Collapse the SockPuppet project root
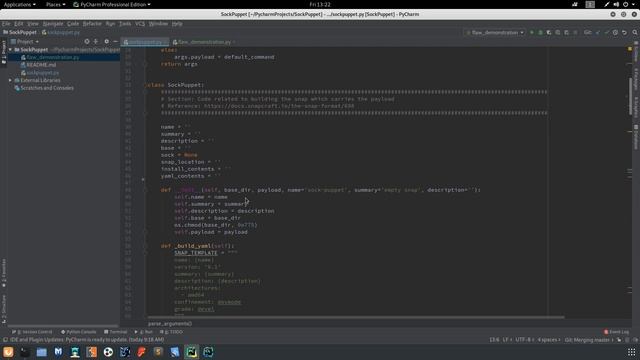Viewport: 640px width, 360px height. (x=10, y=49)
